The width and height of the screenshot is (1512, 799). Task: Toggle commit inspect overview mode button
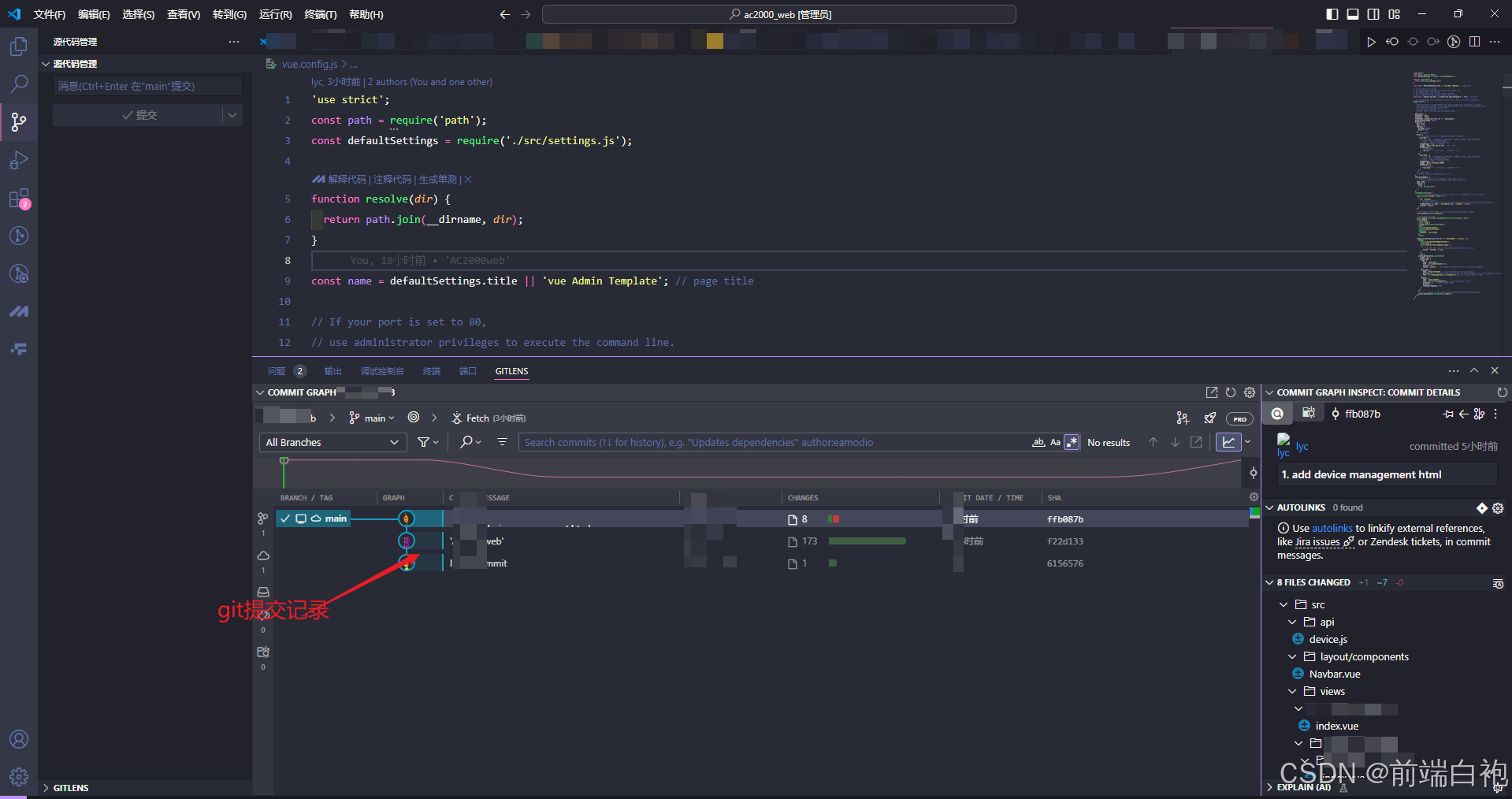[1277, 414]
